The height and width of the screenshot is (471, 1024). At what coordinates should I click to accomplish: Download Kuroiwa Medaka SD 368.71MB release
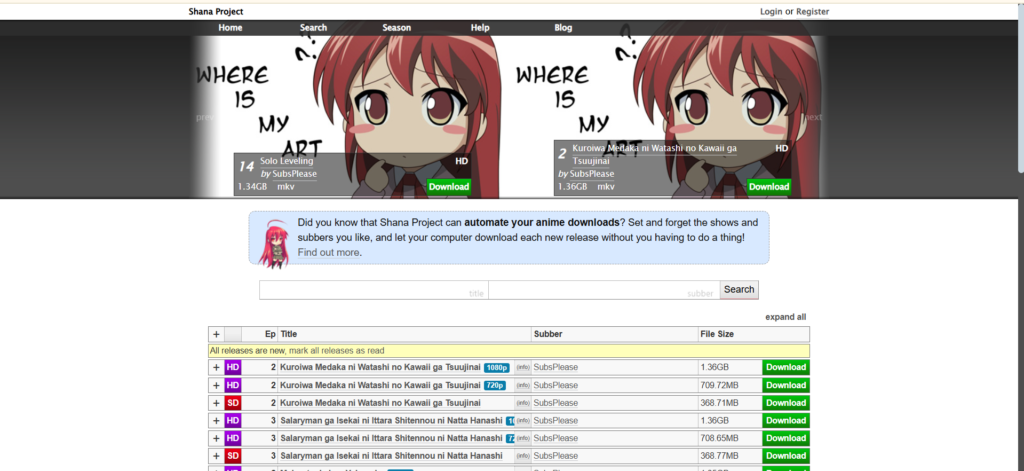786,402
